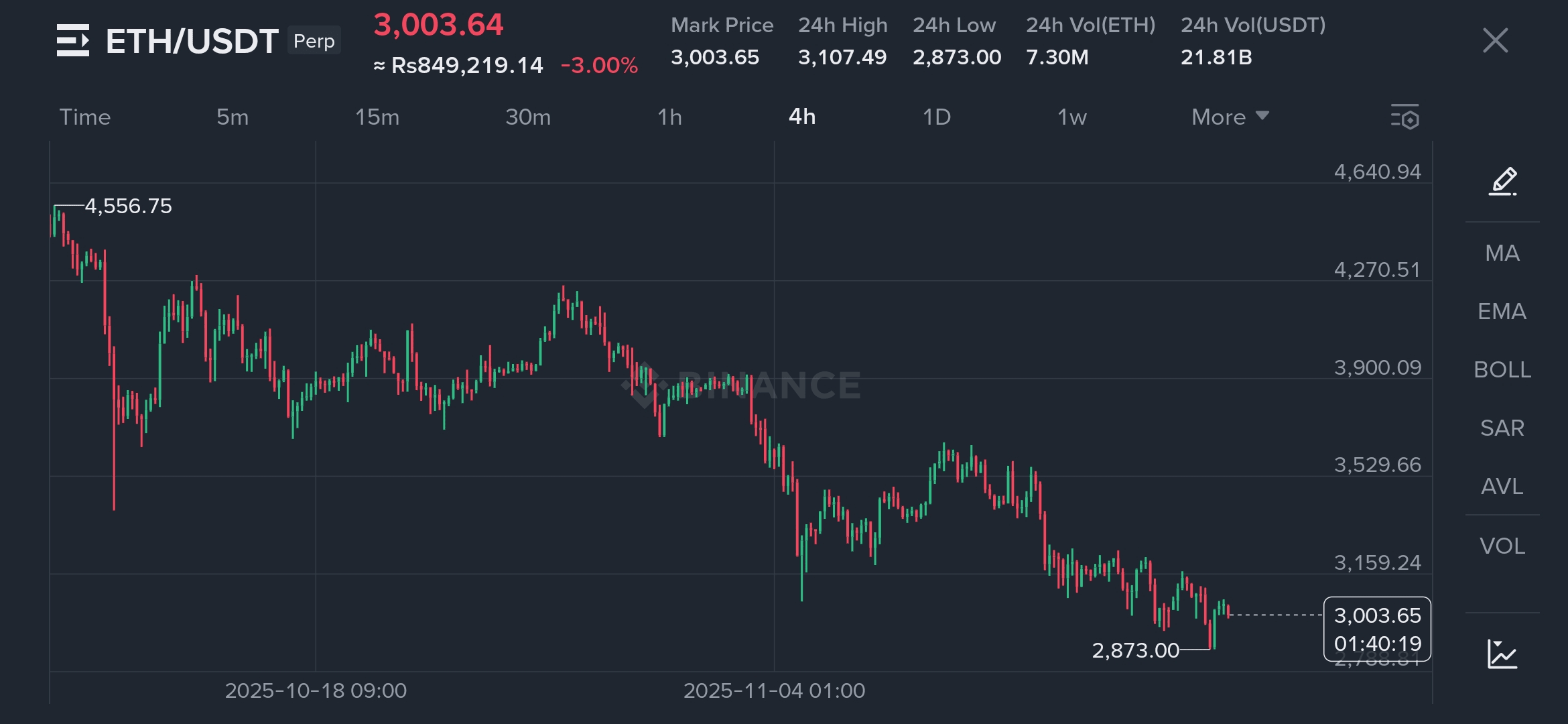
Task: Toggle the EMA indicator
Action: [1502, 311]
